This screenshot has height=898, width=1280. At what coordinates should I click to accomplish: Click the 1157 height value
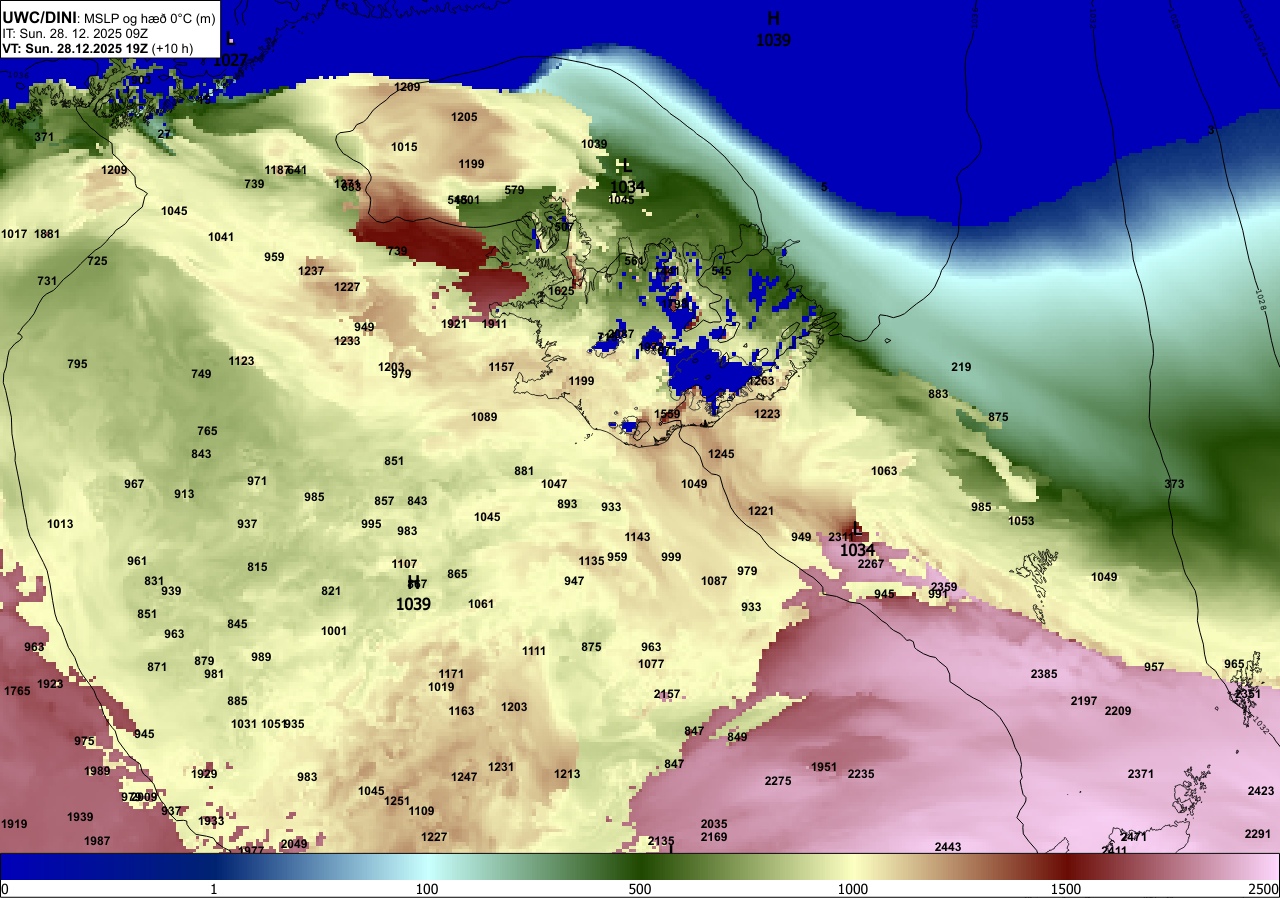[501, 367]
